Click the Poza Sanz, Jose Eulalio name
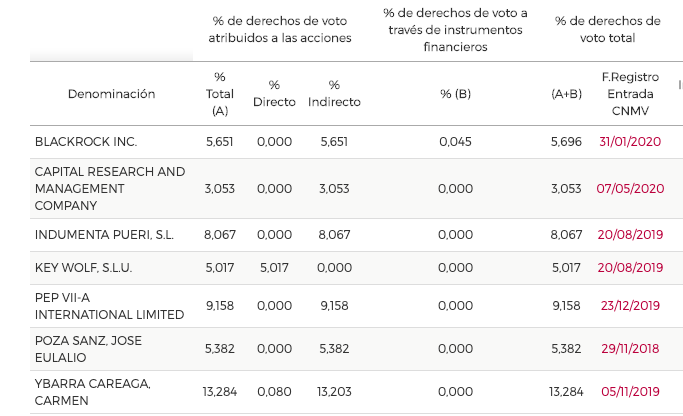 point(88,349)
